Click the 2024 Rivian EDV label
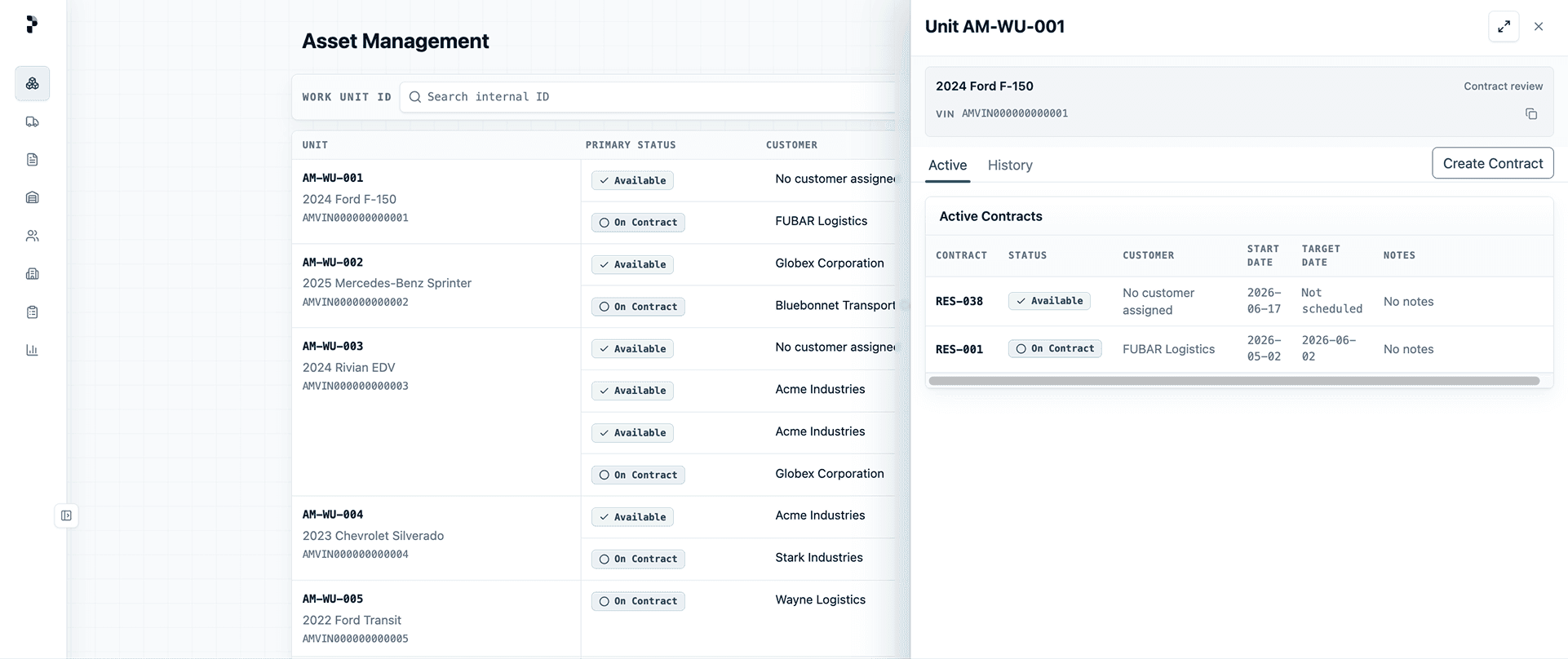 348,368
